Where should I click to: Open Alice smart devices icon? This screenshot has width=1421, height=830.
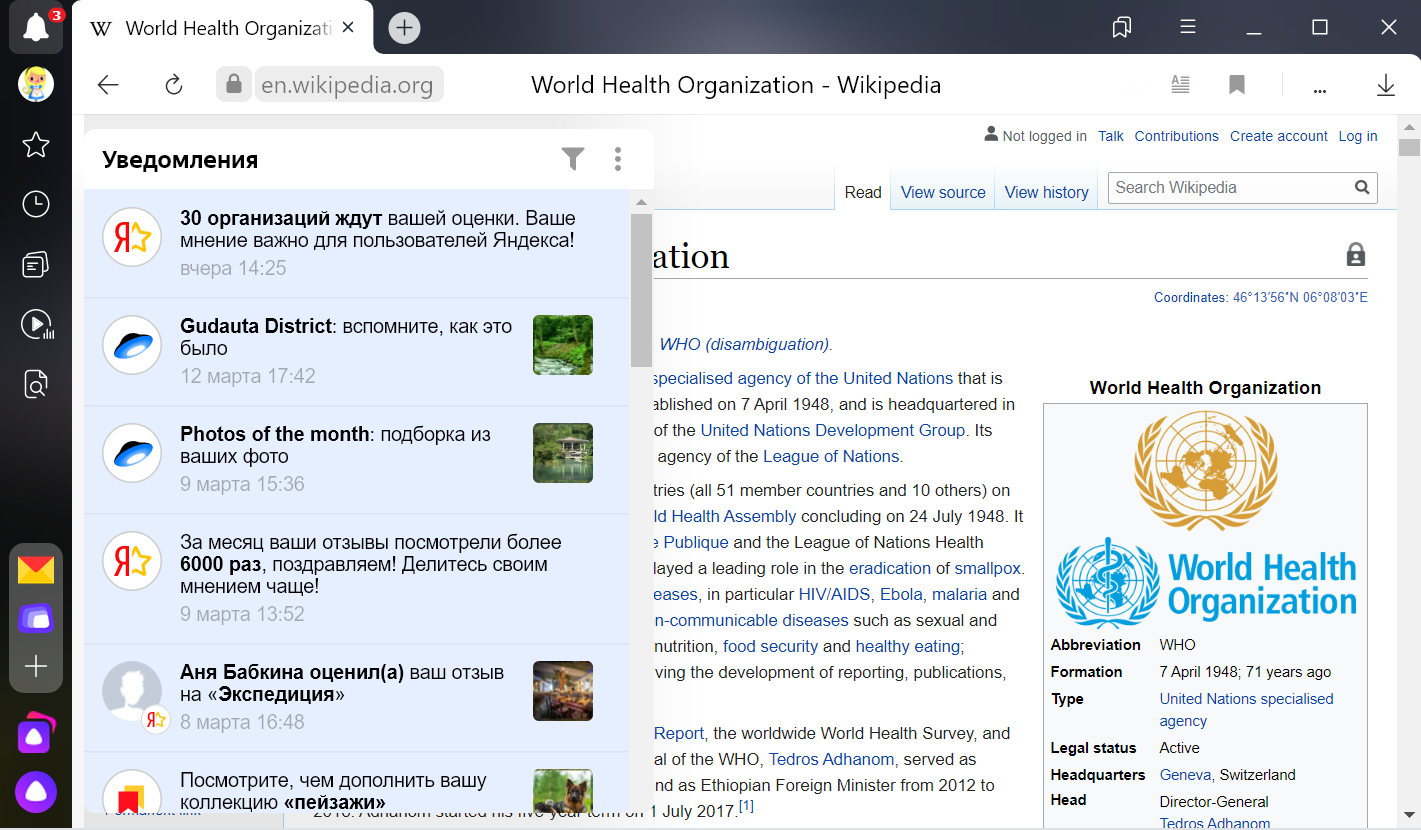(36, 734)
